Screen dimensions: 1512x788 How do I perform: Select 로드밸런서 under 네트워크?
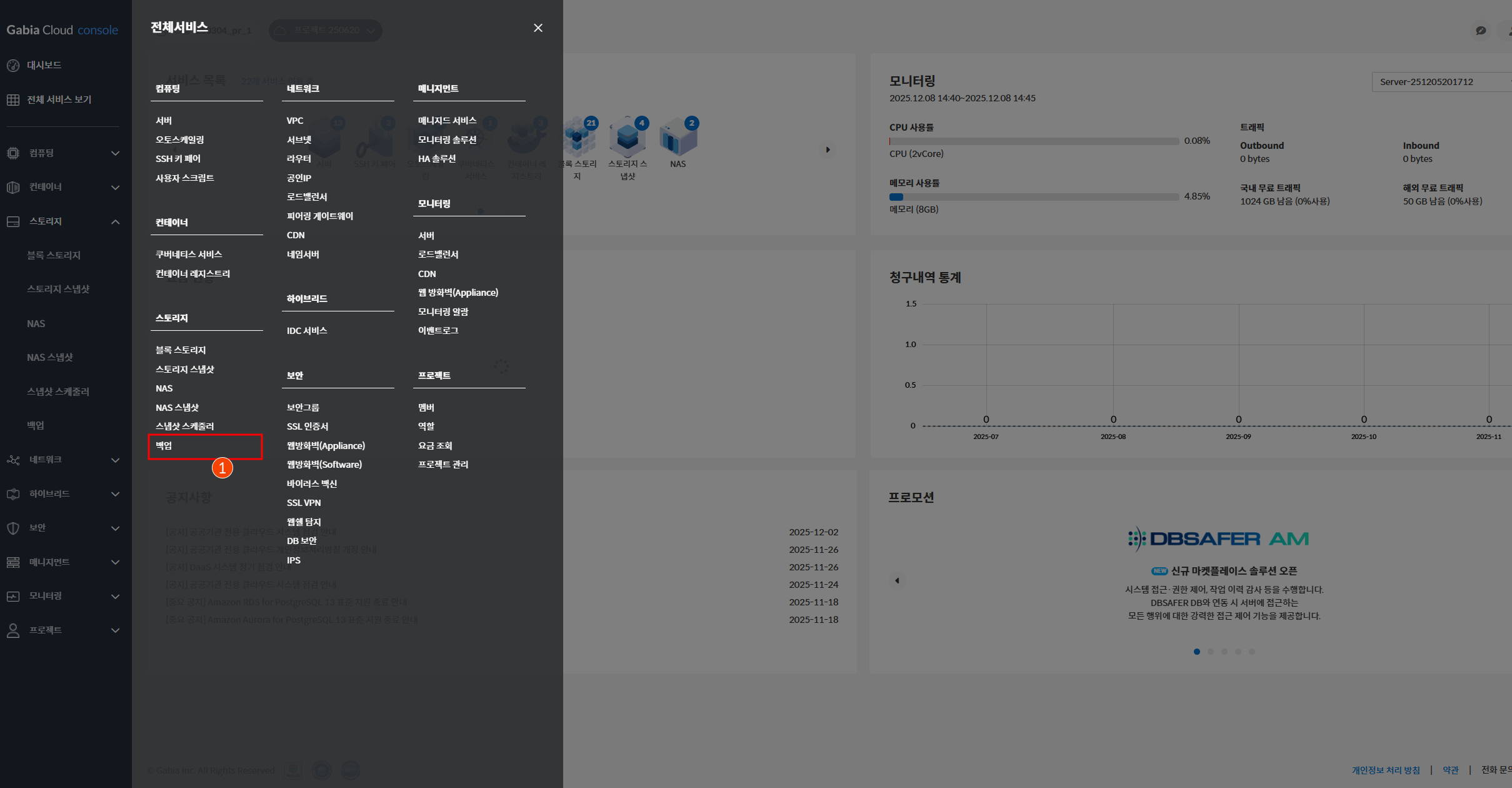coord(307,197)
